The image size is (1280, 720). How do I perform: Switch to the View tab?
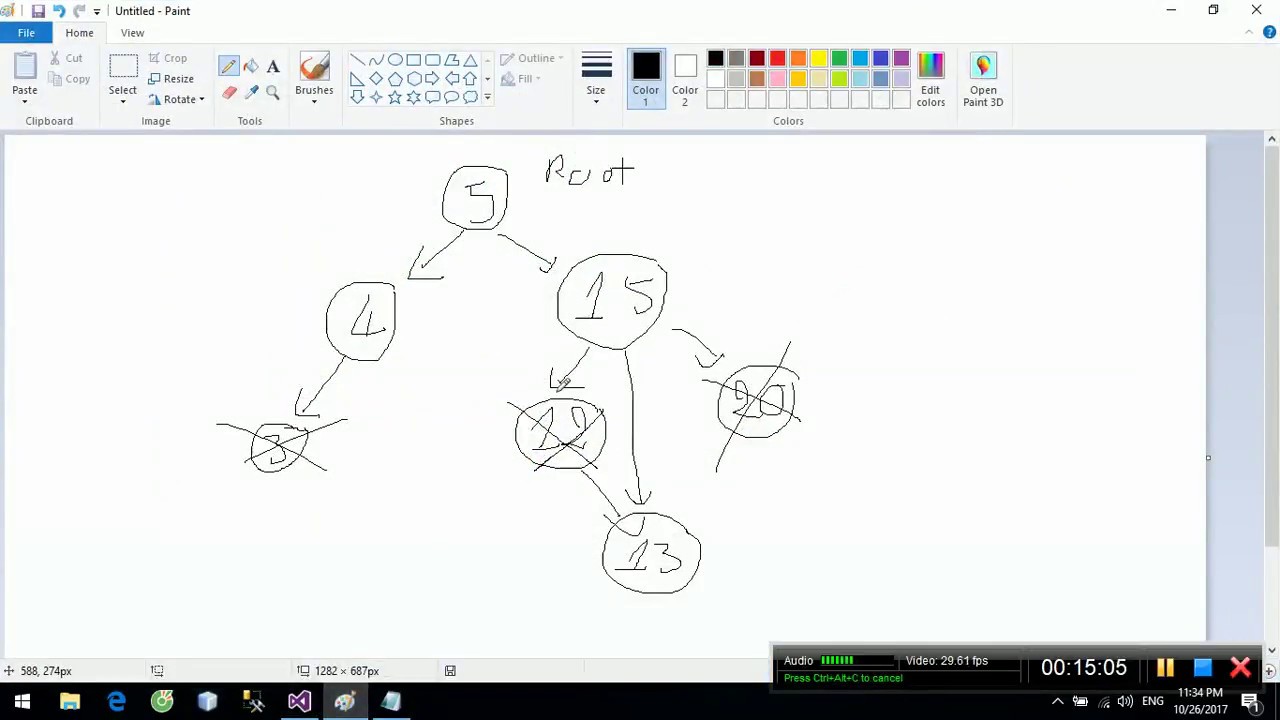[132, 33]
